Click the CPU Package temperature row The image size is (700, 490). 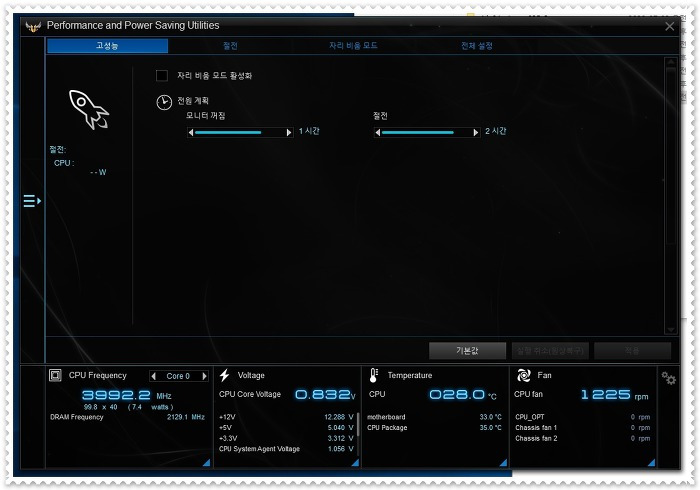coord(434,428)
